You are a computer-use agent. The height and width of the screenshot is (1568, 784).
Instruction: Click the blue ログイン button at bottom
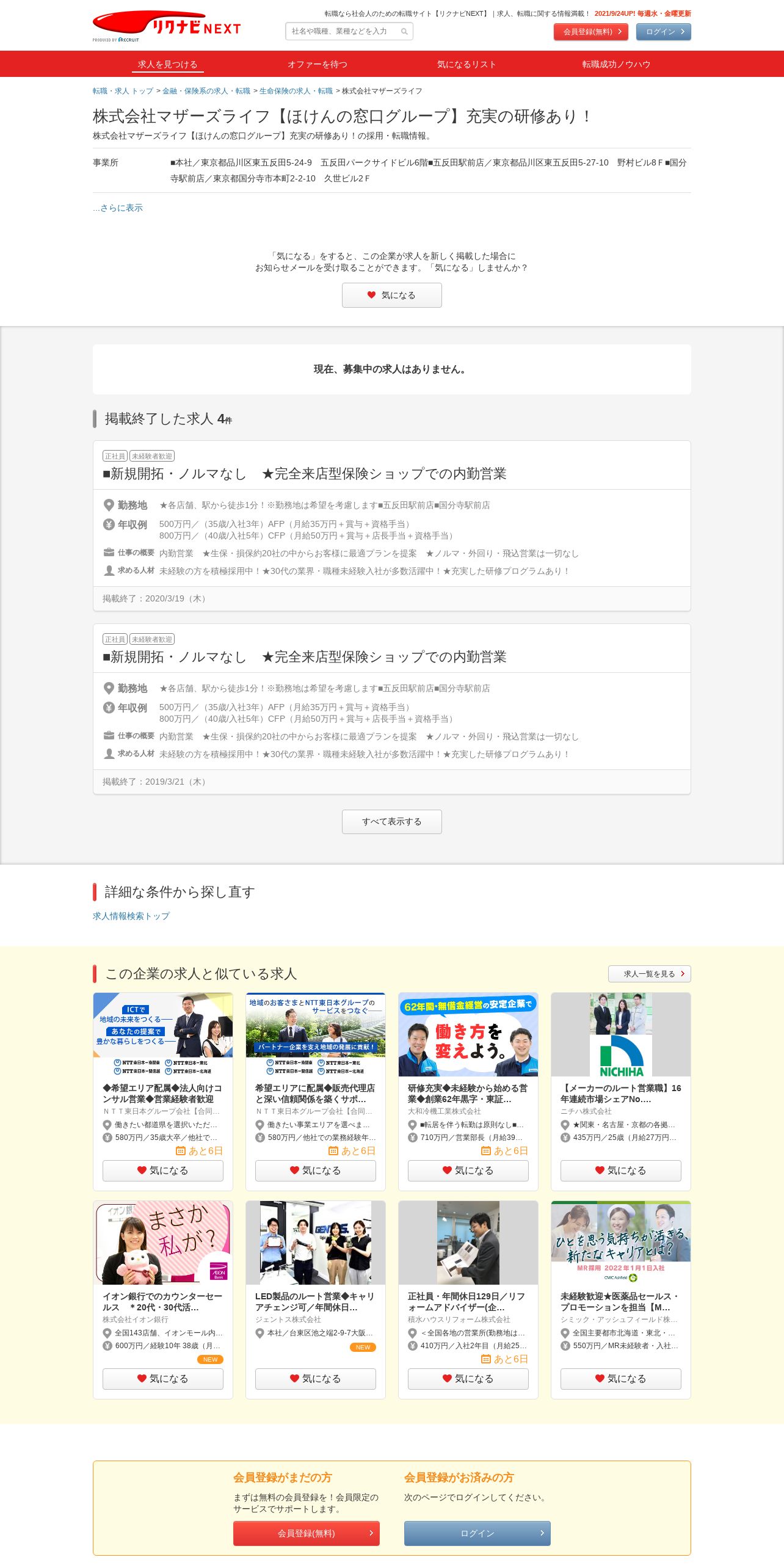[477, 1533]
